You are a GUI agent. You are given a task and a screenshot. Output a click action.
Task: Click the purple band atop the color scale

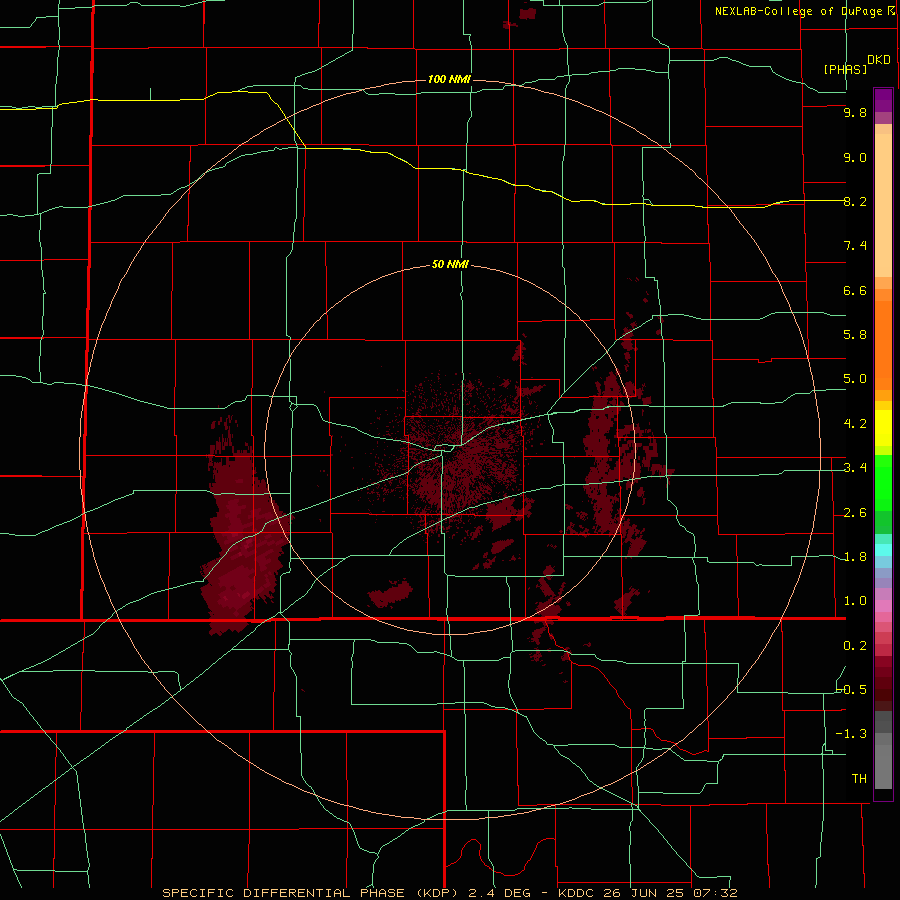coord(883,100)
